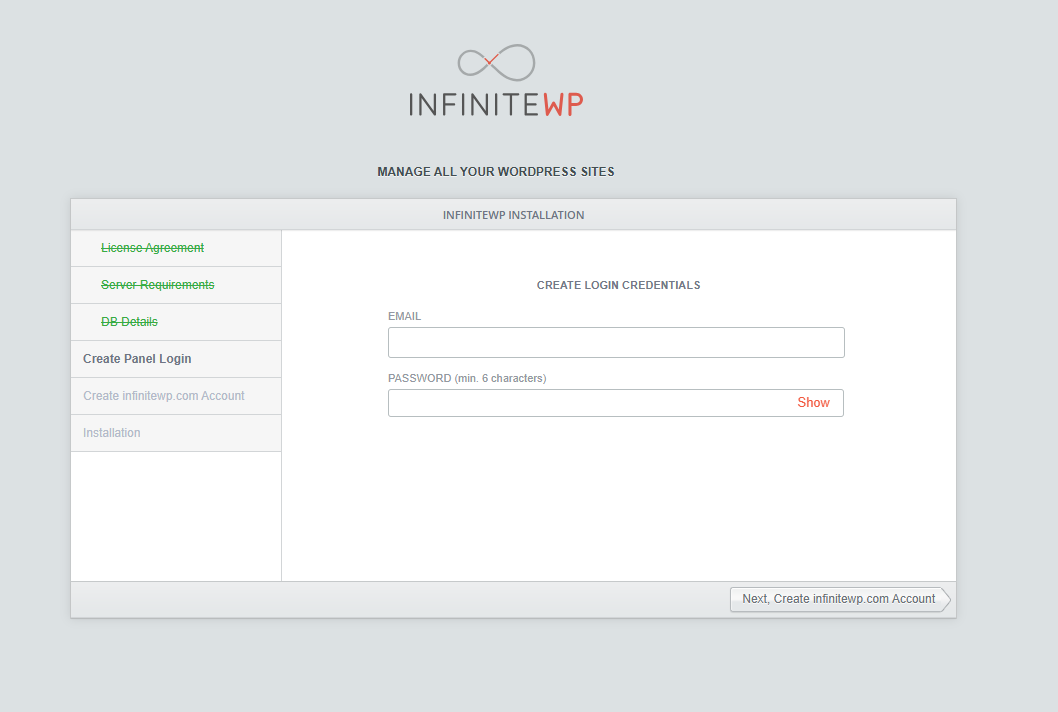Viewport: 1058px width, 712px height.
Task: Click Next, Create infinitewp.com Account button
Action: coord(839,599)
